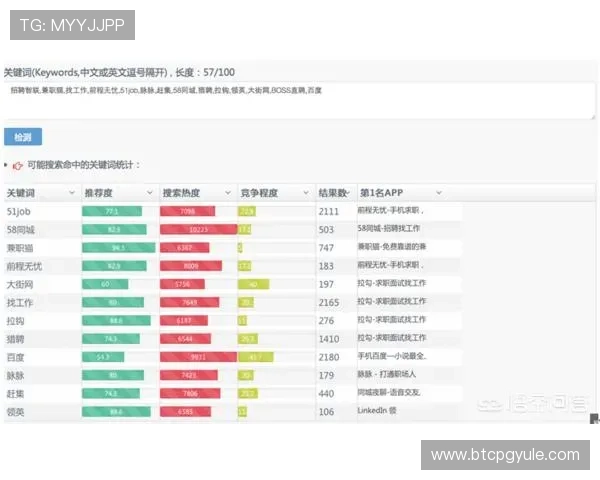Viewport: 600px width, 480px height.
Task: Click the 拉勾 app name in 大街网 row
Action: (392, 283)
